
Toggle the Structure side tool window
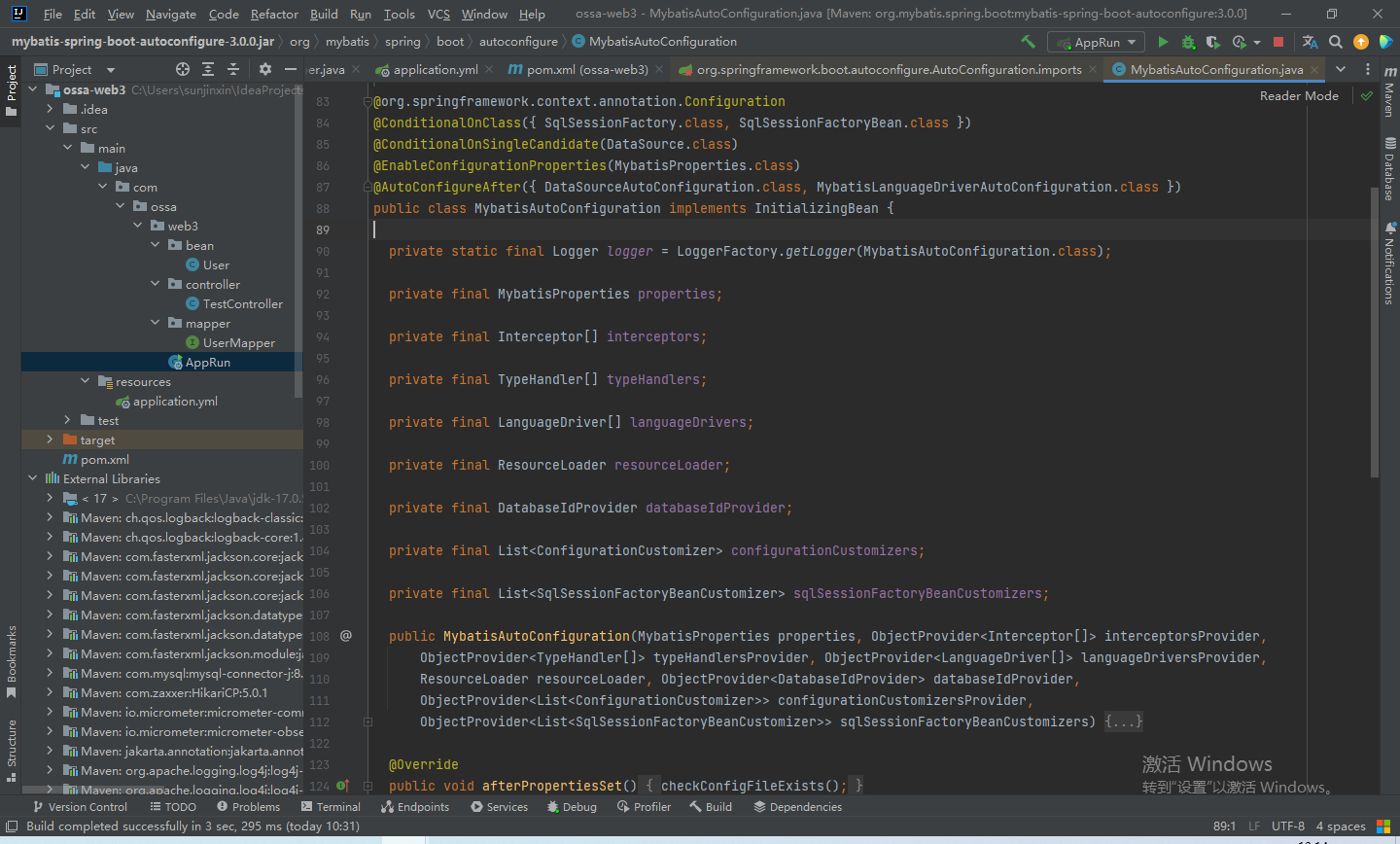pos(12,751)
